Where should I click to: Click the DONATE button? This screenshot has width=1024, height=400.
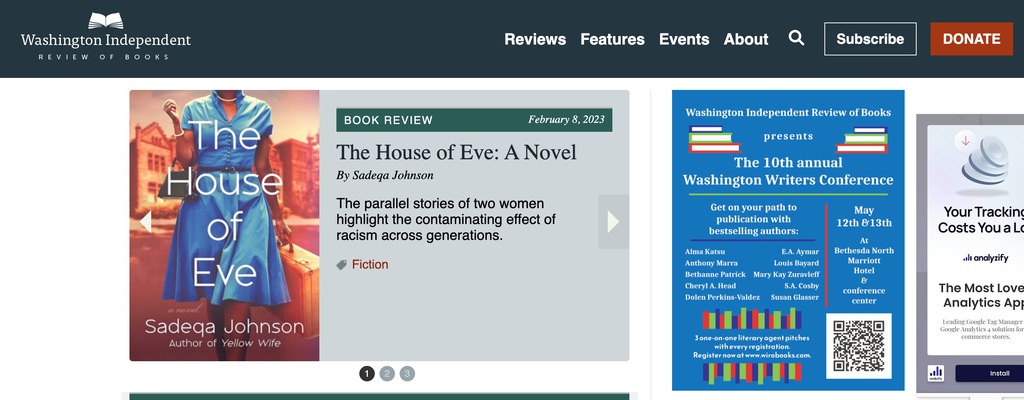971,39
